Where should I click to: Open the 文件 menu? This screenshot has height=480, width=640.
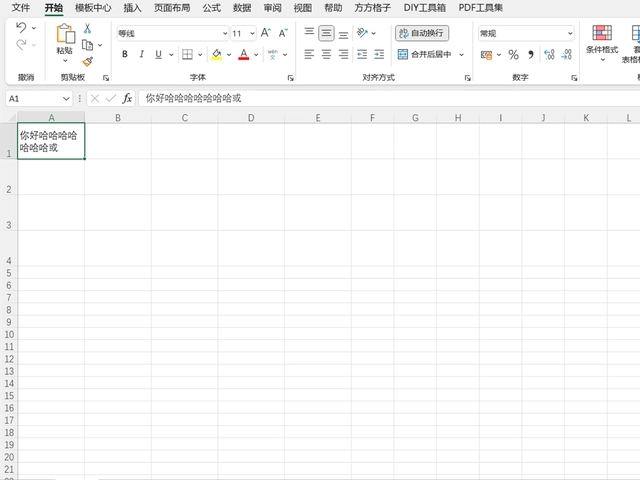(20, 8)
